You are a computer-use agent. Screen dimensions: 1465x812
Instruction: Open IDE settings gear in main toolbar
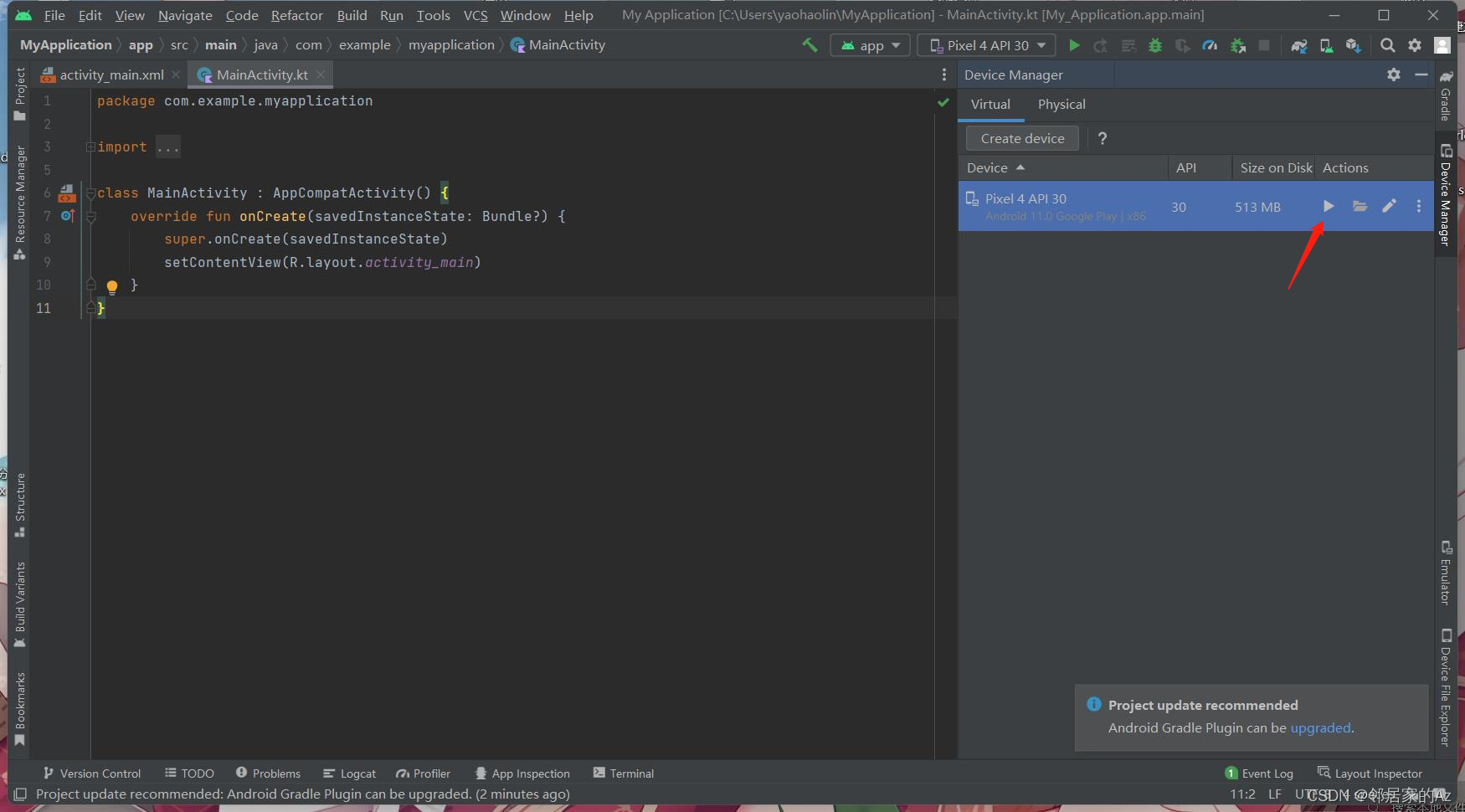click(x=1415, y=45)
